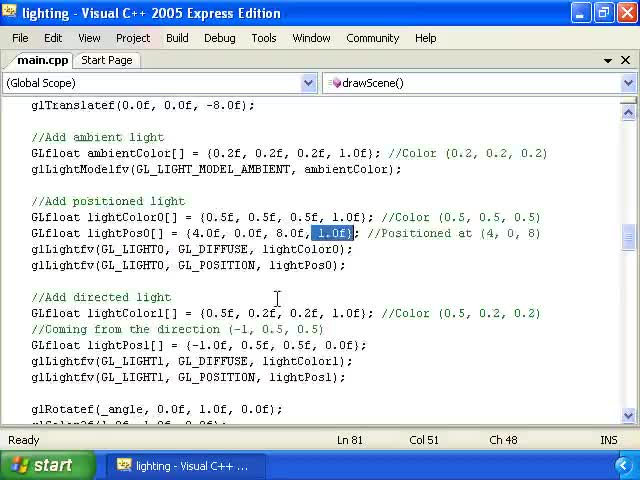Click the lightPos1[] declaration
The width and height of the screenshot is (640, 480).
click(x=199, y=345)
